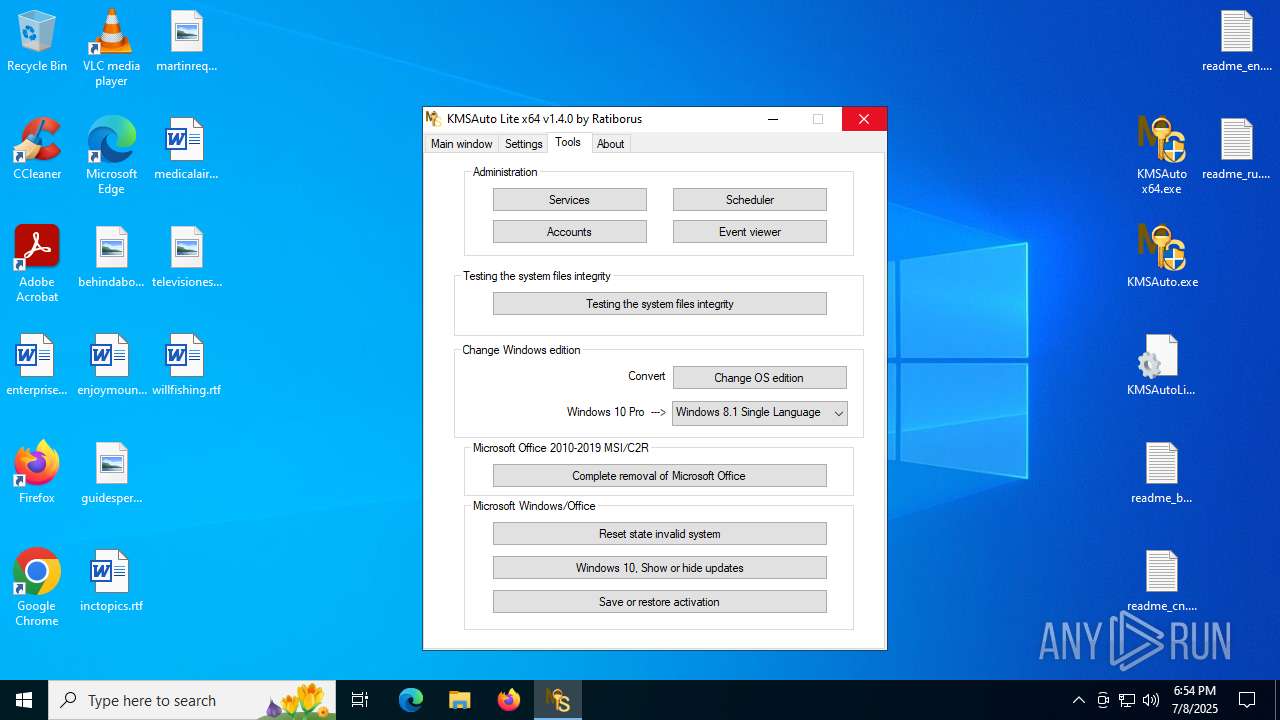Select willfishing.rtf desktop file
Viewport: 1280px width, 720px height.
[186, 366]
